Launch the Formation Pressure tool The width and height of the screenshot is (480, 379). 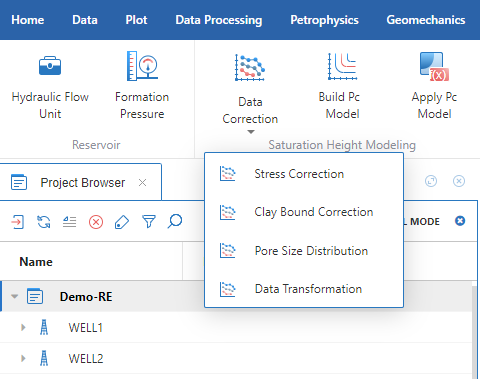point(142,86)
